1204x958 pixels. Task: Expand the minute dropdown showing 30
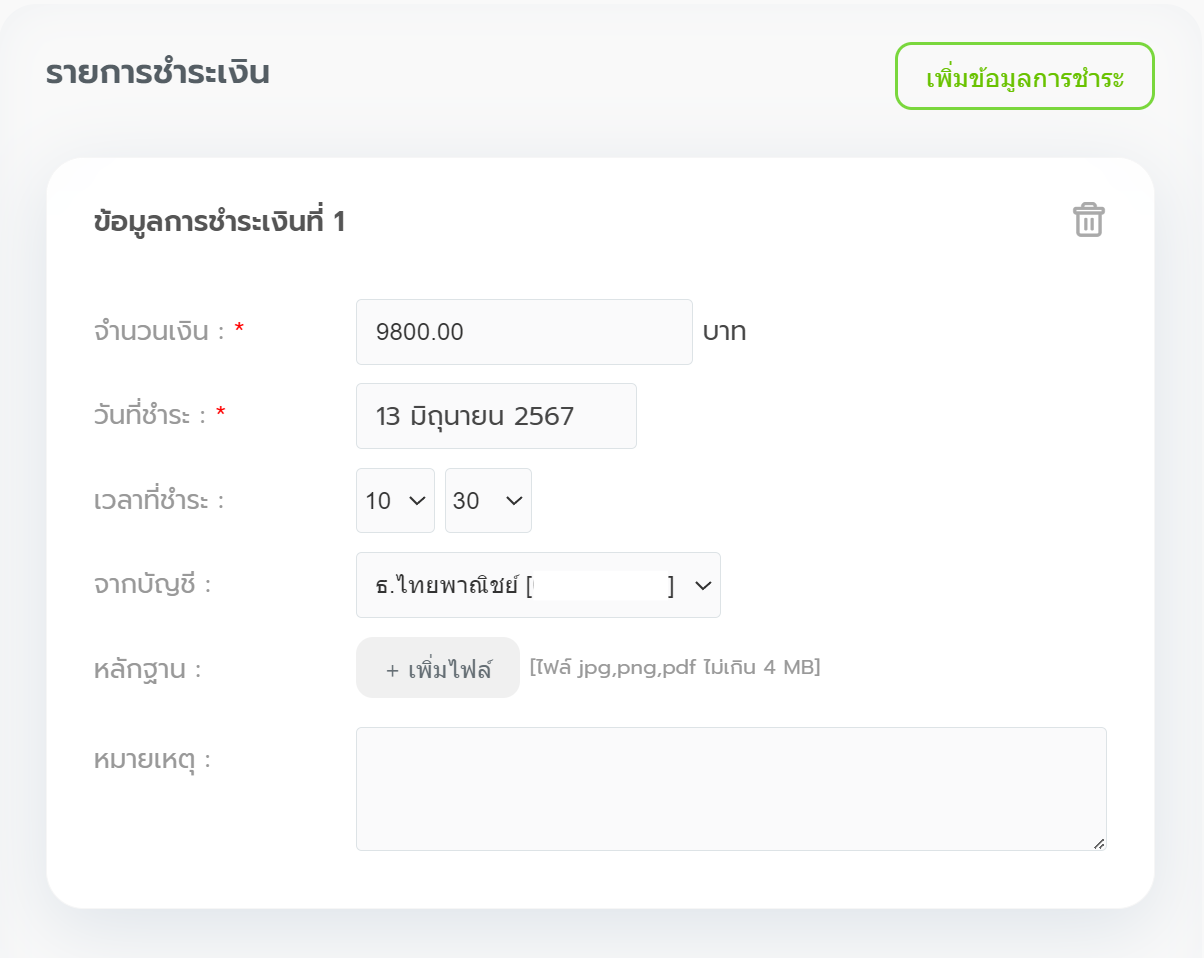(488, 500)
